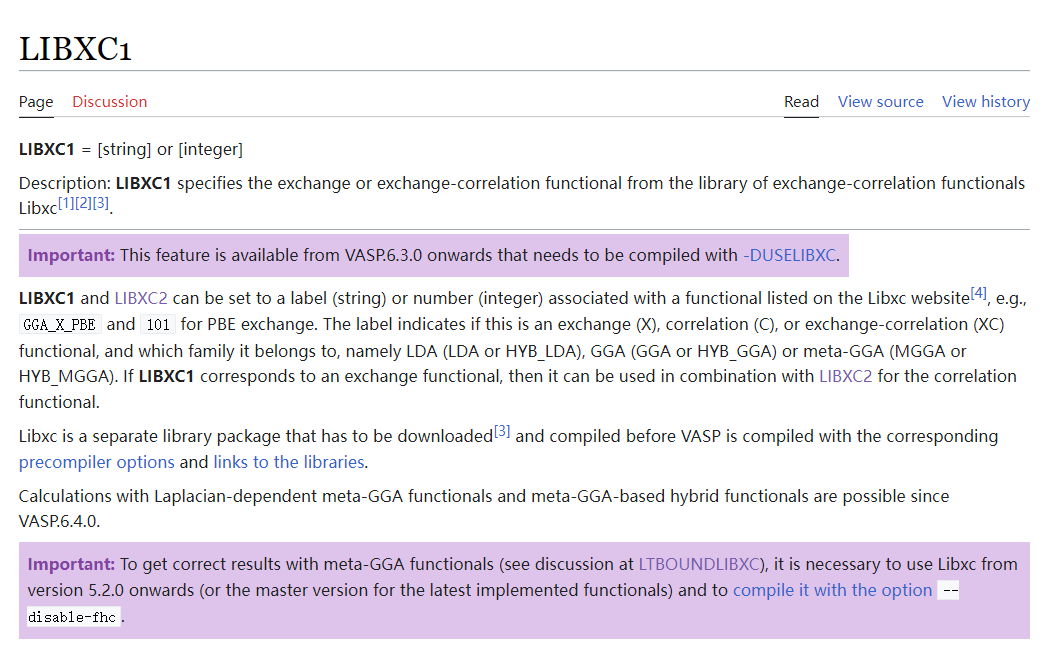Open the View source tab
This screenshot has height=656, width=1058.
point(880,102)
